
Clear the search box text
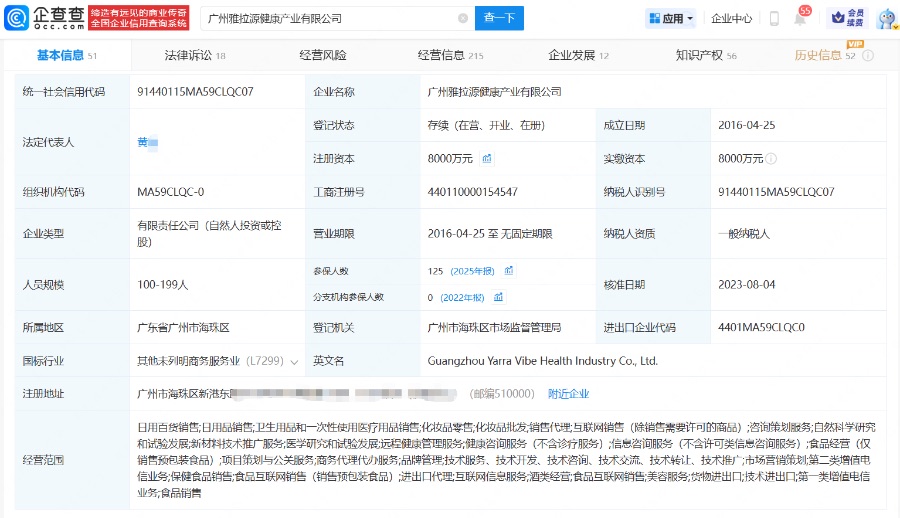tap(463, 18)
